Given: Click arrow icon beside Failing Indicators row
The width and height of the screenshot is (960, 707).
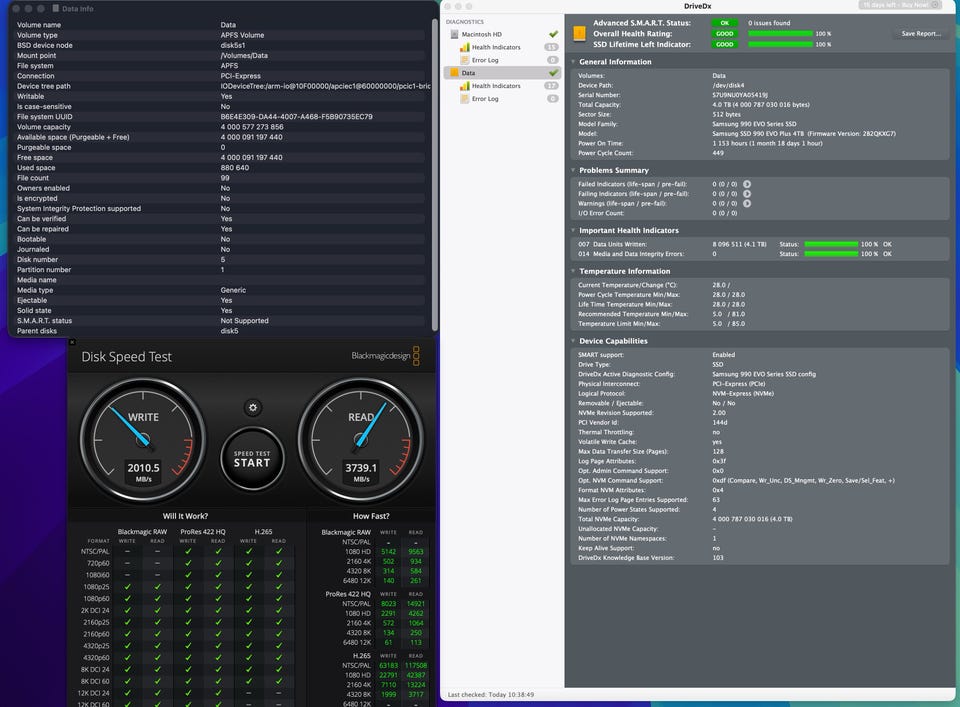Looking at the screenshot, I should point(747,193).
